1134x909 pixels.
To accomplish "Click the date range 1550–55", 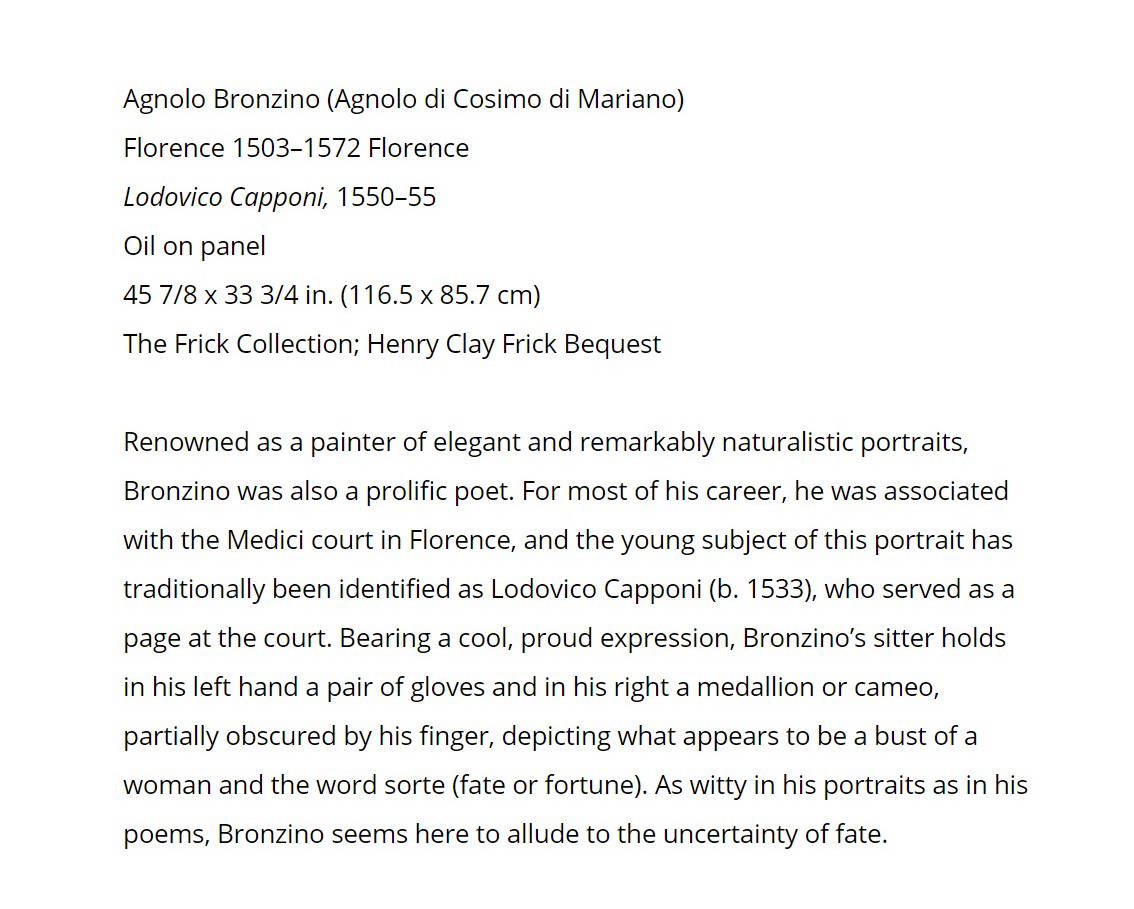I will click(386, 197).
